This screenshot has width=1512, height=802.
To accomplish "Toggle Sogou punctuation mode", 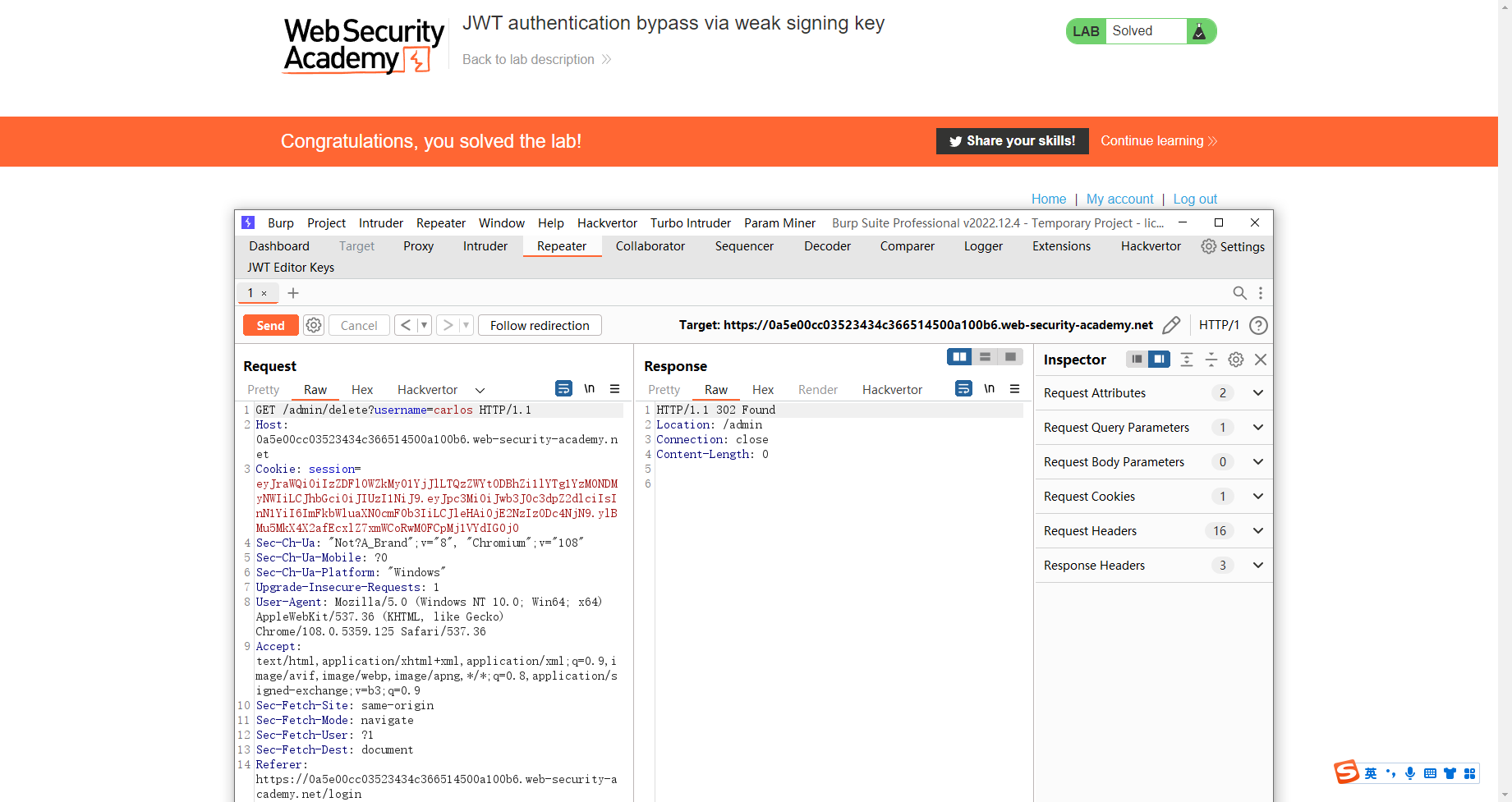I will coord(1390,773).
